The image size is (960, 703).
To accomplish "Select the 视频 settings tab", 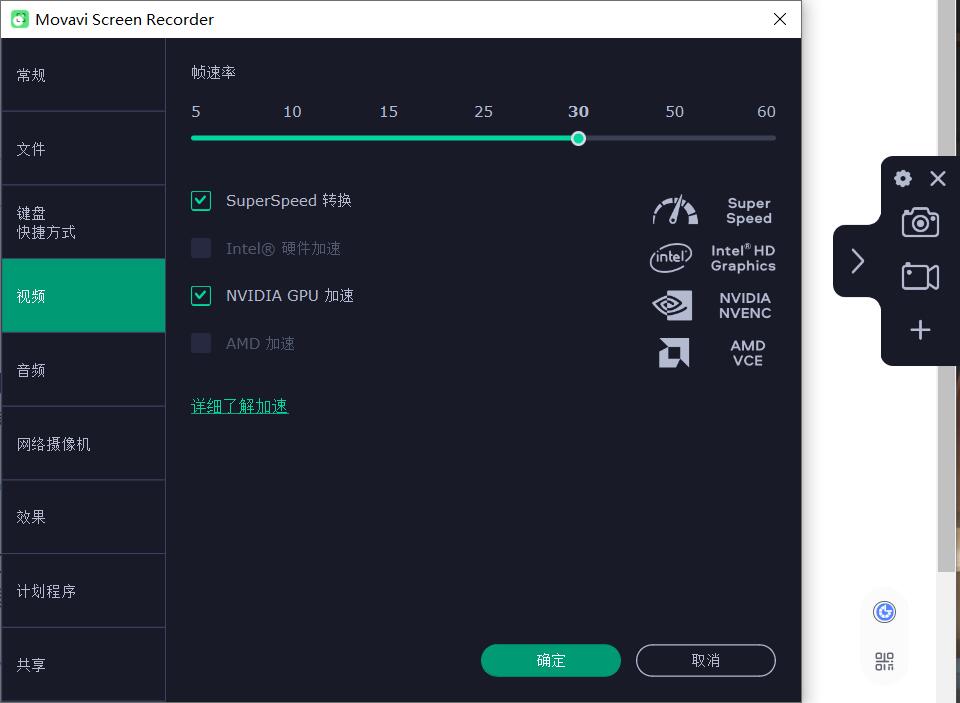I will pyautogui.click(x=83, y=296).
